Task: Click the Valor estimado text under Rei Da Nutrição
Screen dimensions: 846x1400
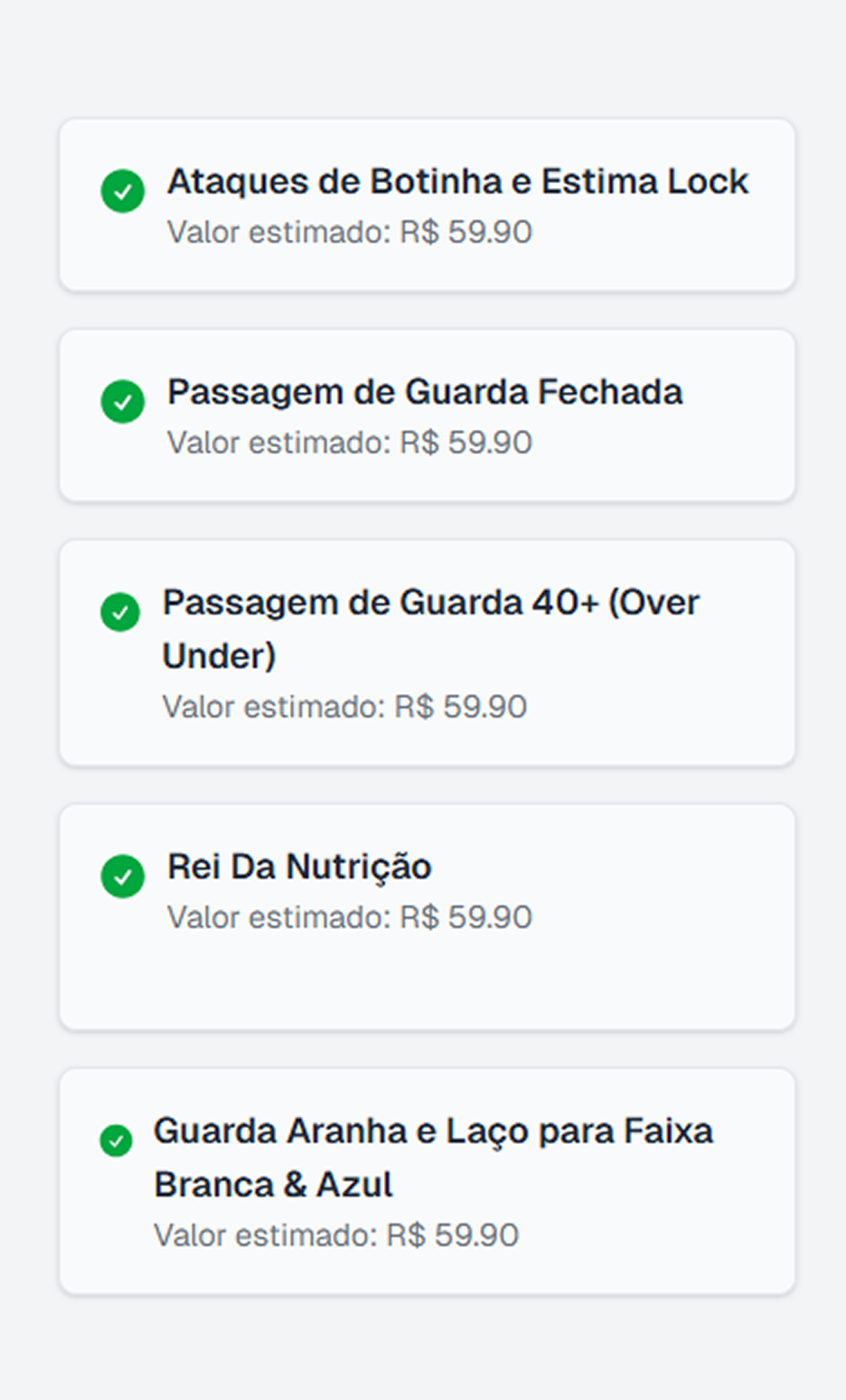Action: click(x=349, y=918)
